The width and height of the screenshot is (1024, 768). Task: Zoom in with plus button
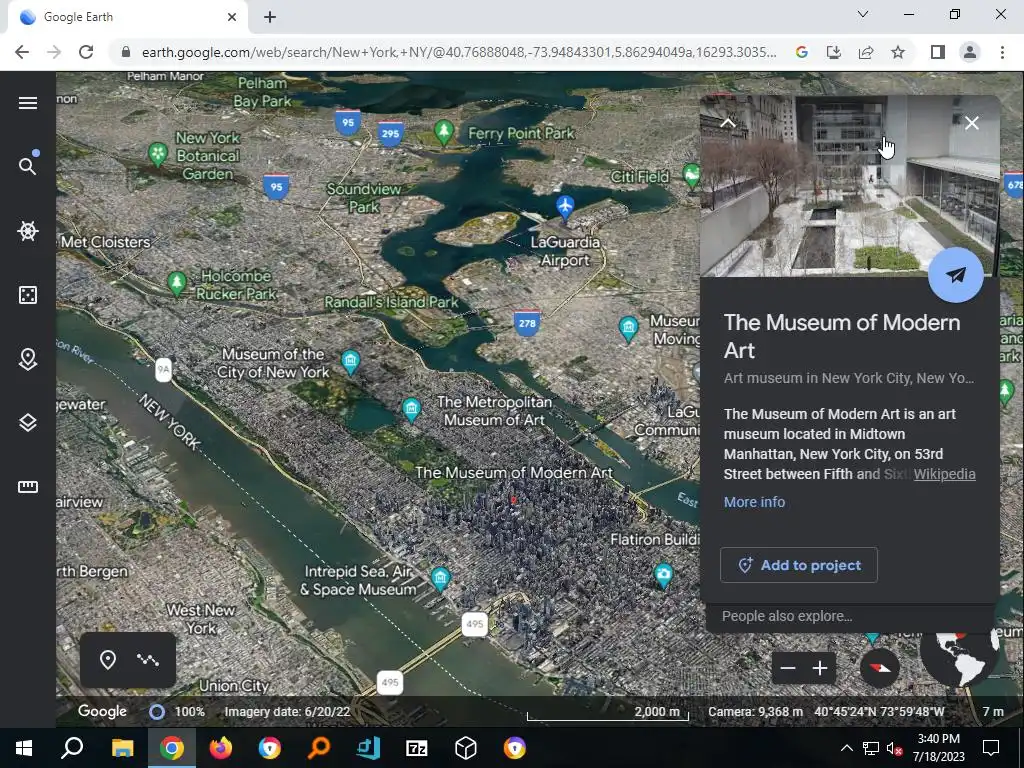pyautogui.click(x=820, y=668)
